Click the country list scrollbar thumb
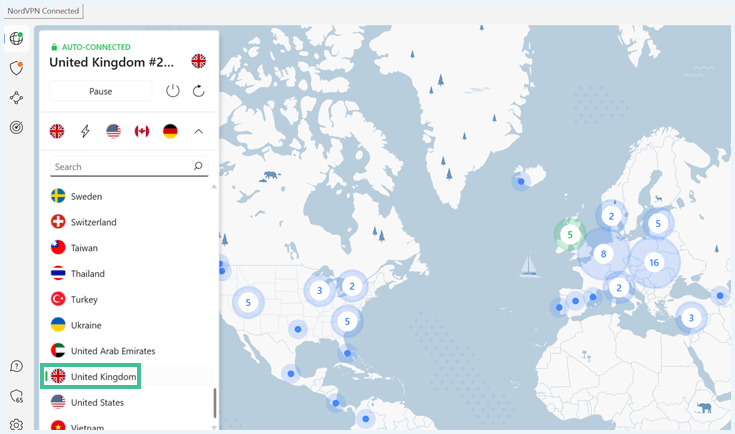This screenshot has width=735, height=434. (215, 403)
